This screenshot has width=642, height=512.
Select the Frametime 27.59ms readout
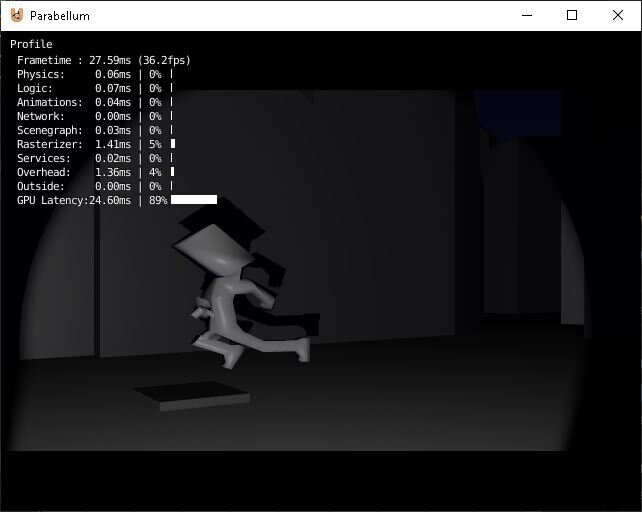(x=104, y=60)
